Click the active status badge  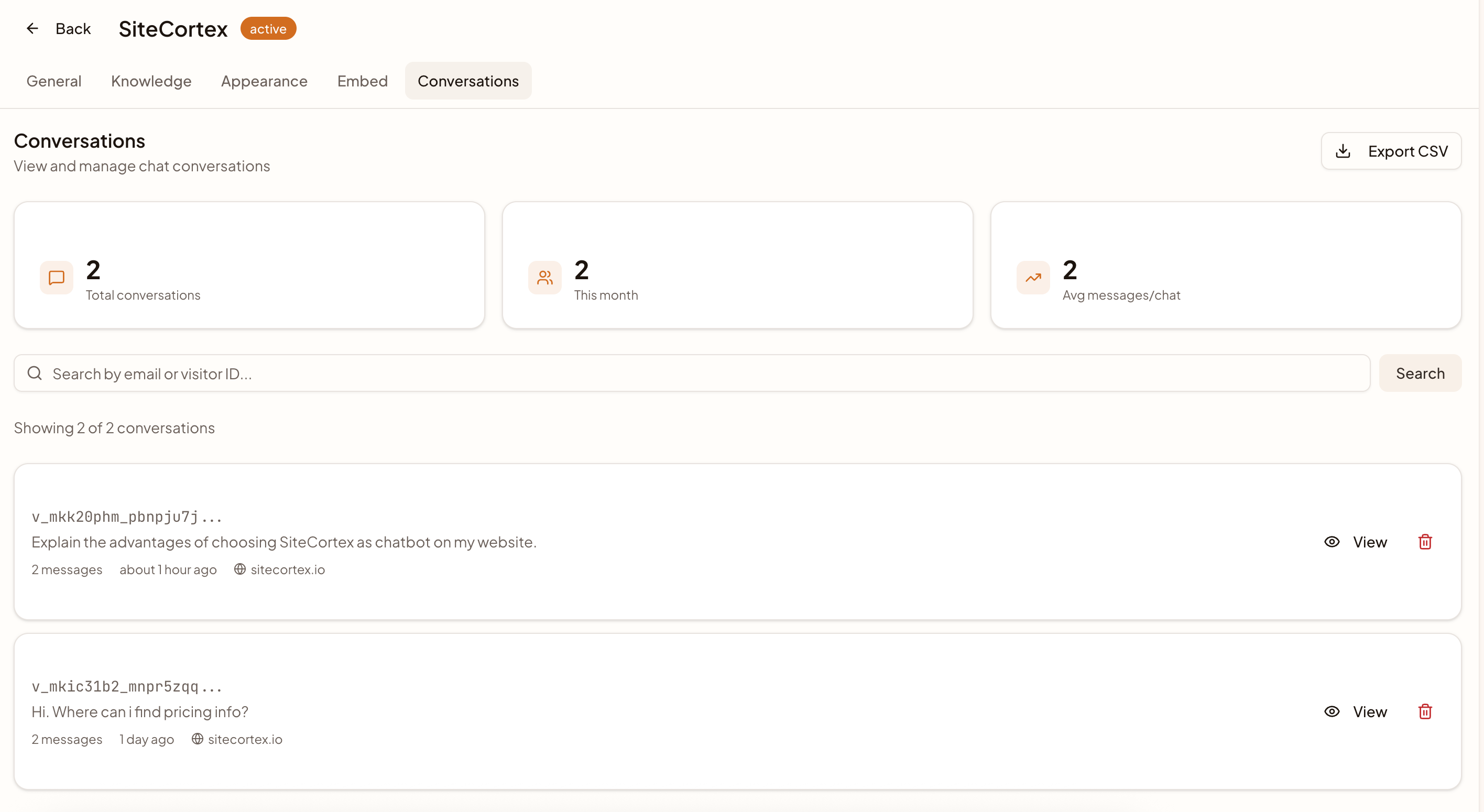(x=268, y=28)
